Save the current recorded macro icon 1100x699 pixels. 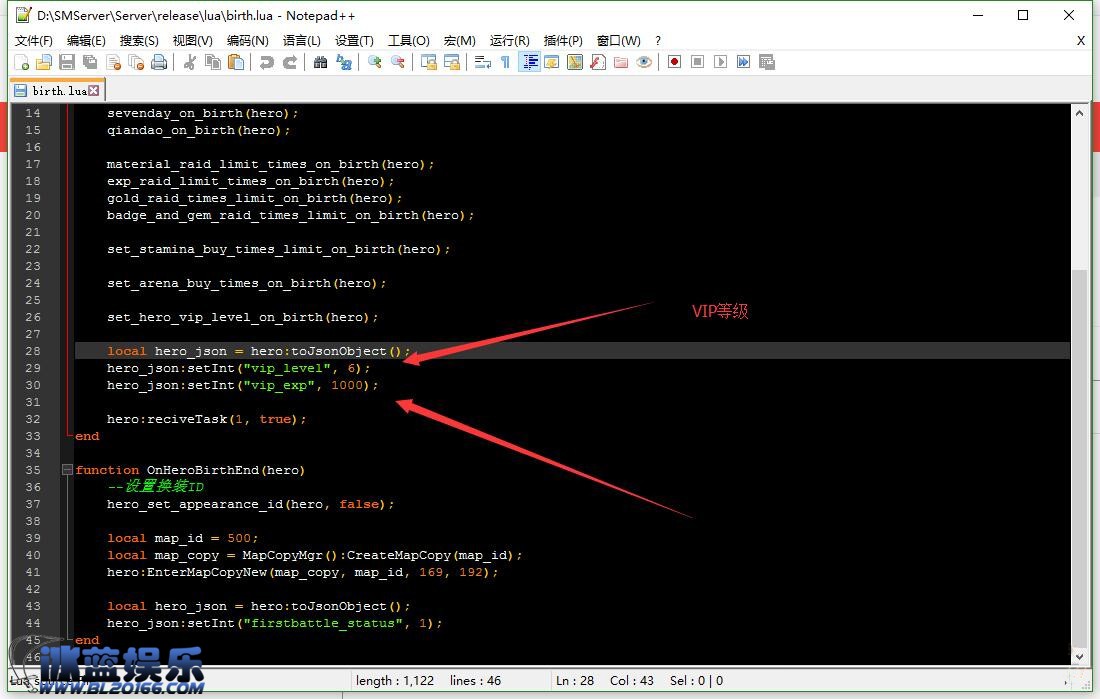[767, 62]
